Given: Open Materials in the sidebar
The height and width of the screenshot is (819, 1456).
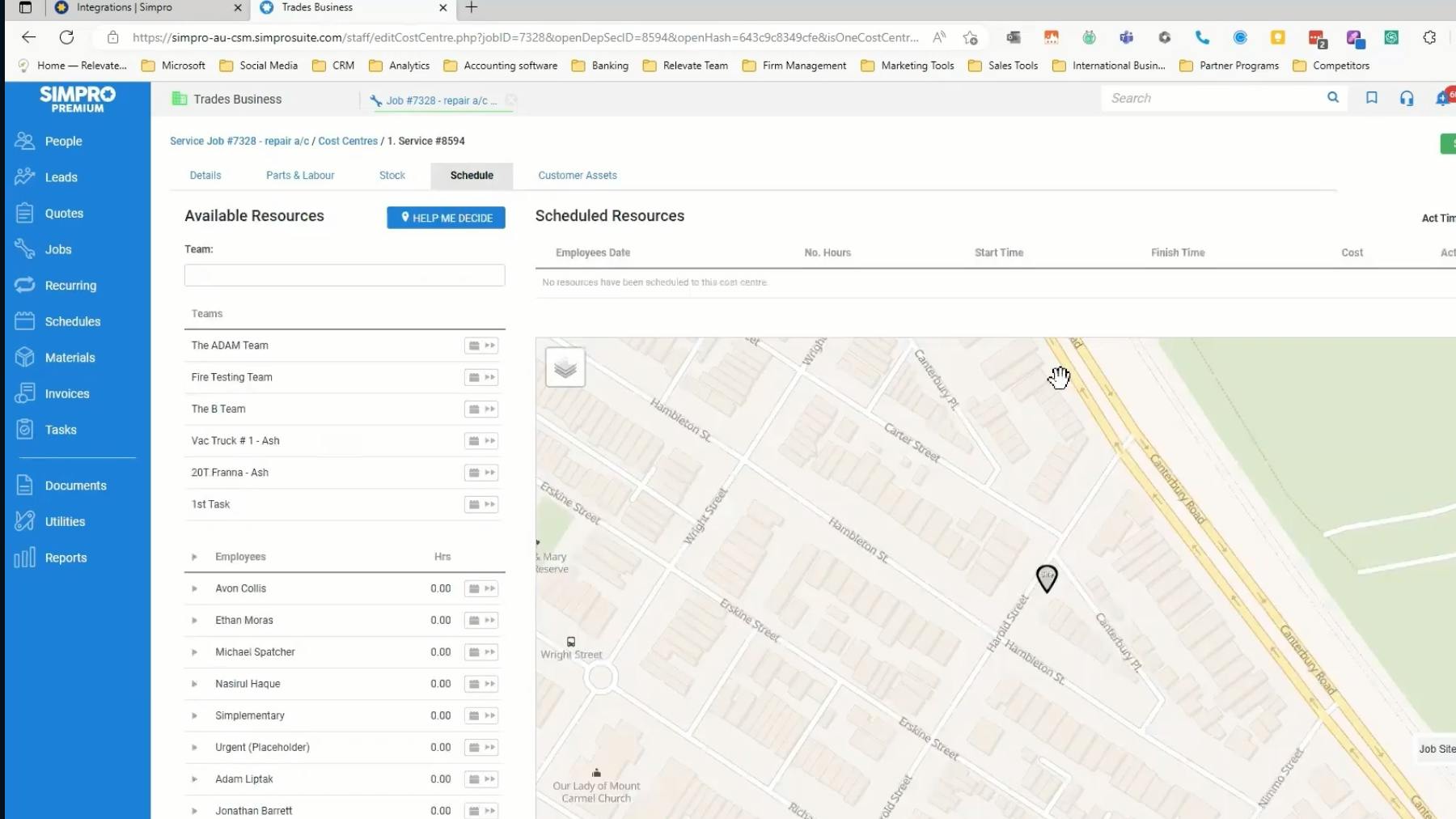Looking at the screenshot, I should pos(70,358).
